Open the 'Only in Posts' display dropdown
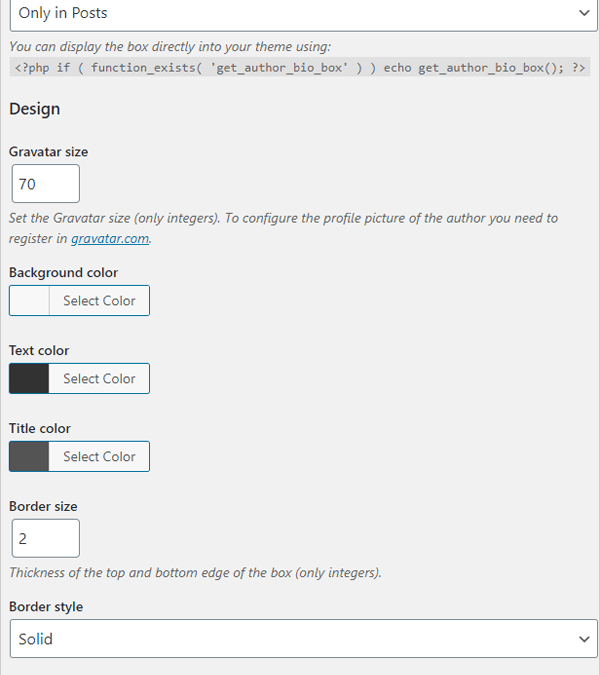 pos(303,15)
